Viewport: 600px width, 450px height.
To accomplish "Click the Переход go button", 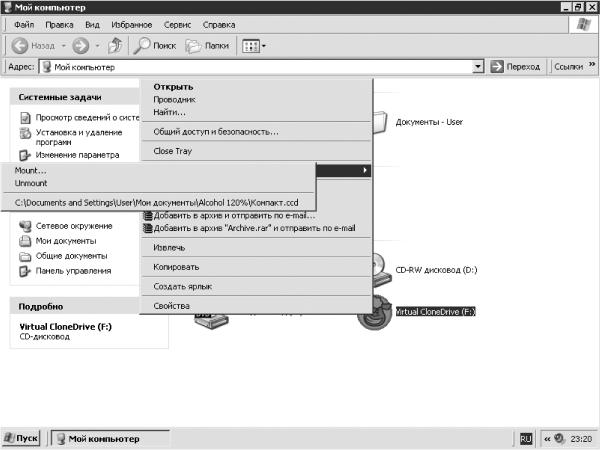I will pyautogui.click(x=515, y=67).
